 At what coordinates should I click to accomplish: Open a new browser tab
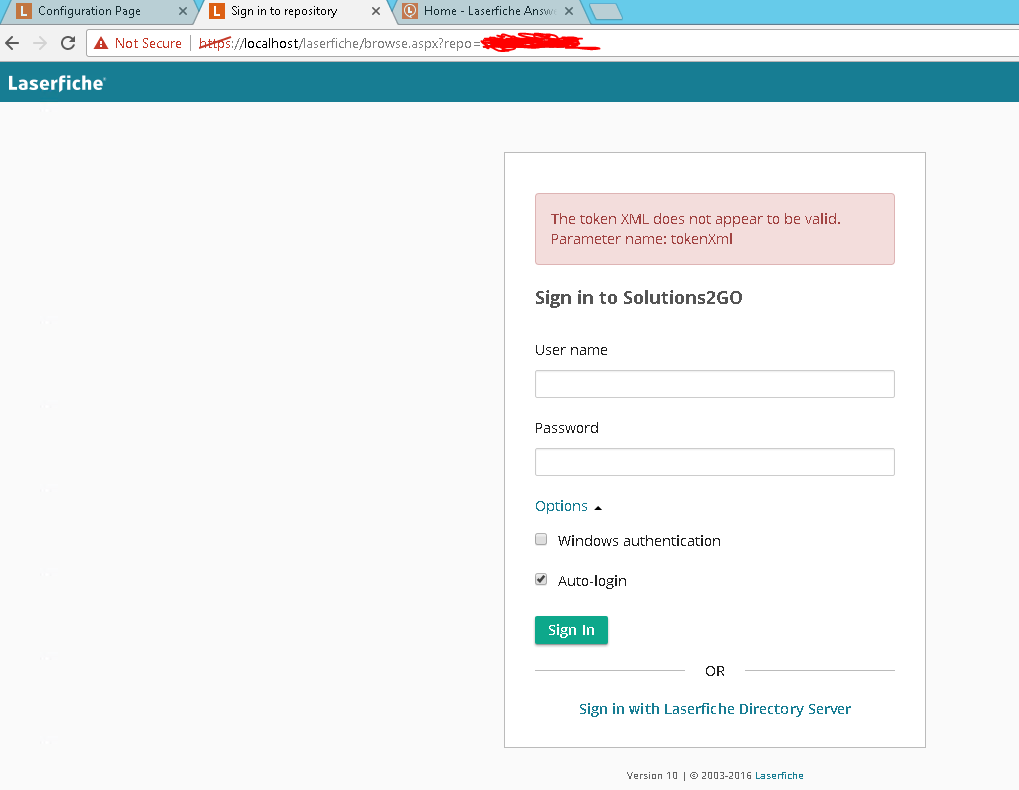coord(606,12)
